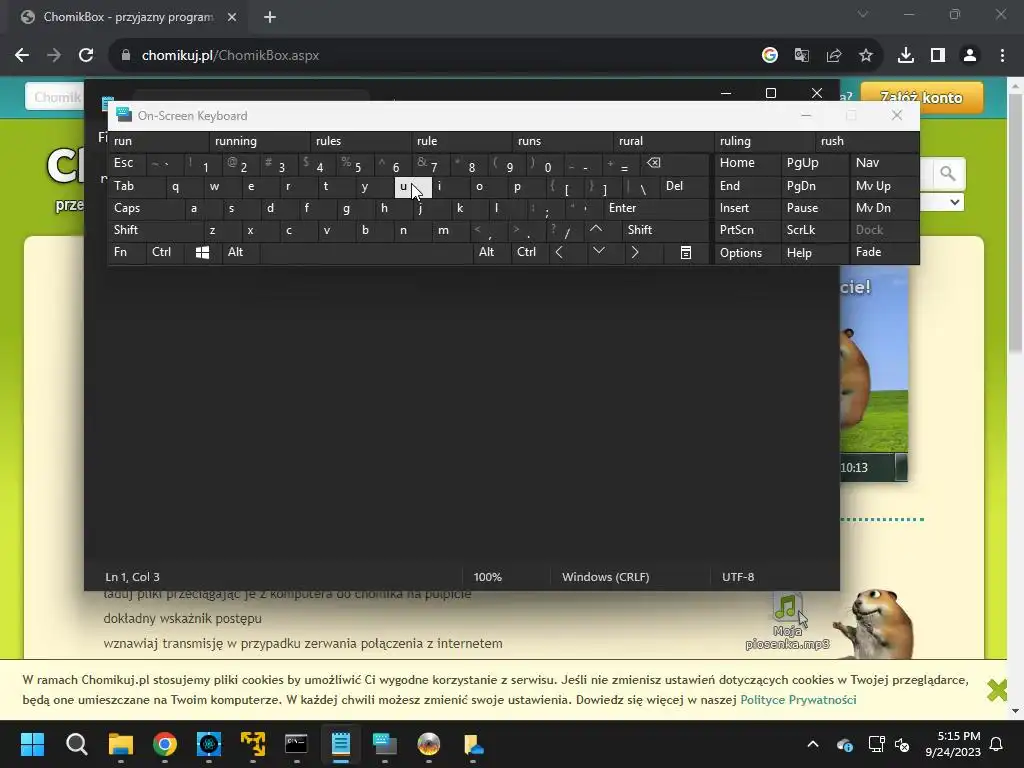1024x768 pixels.
Task: Open the Polityce Prywatności link
Action: coord(798,700)
